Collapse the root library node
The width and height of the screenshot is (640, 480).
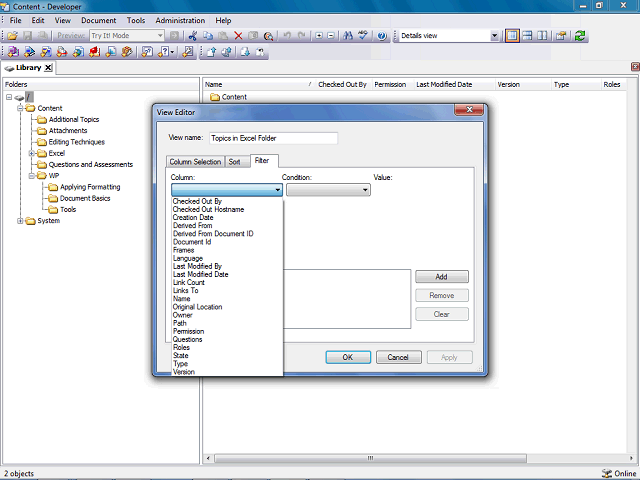pos(9,97)
